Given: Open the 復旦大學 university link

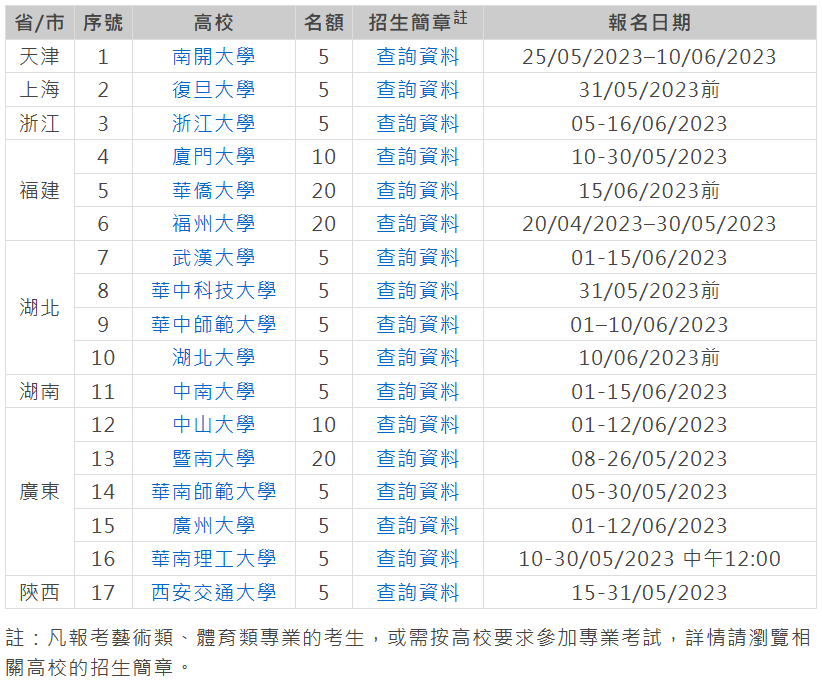Looking at the screenshot, I should (214, 90).
